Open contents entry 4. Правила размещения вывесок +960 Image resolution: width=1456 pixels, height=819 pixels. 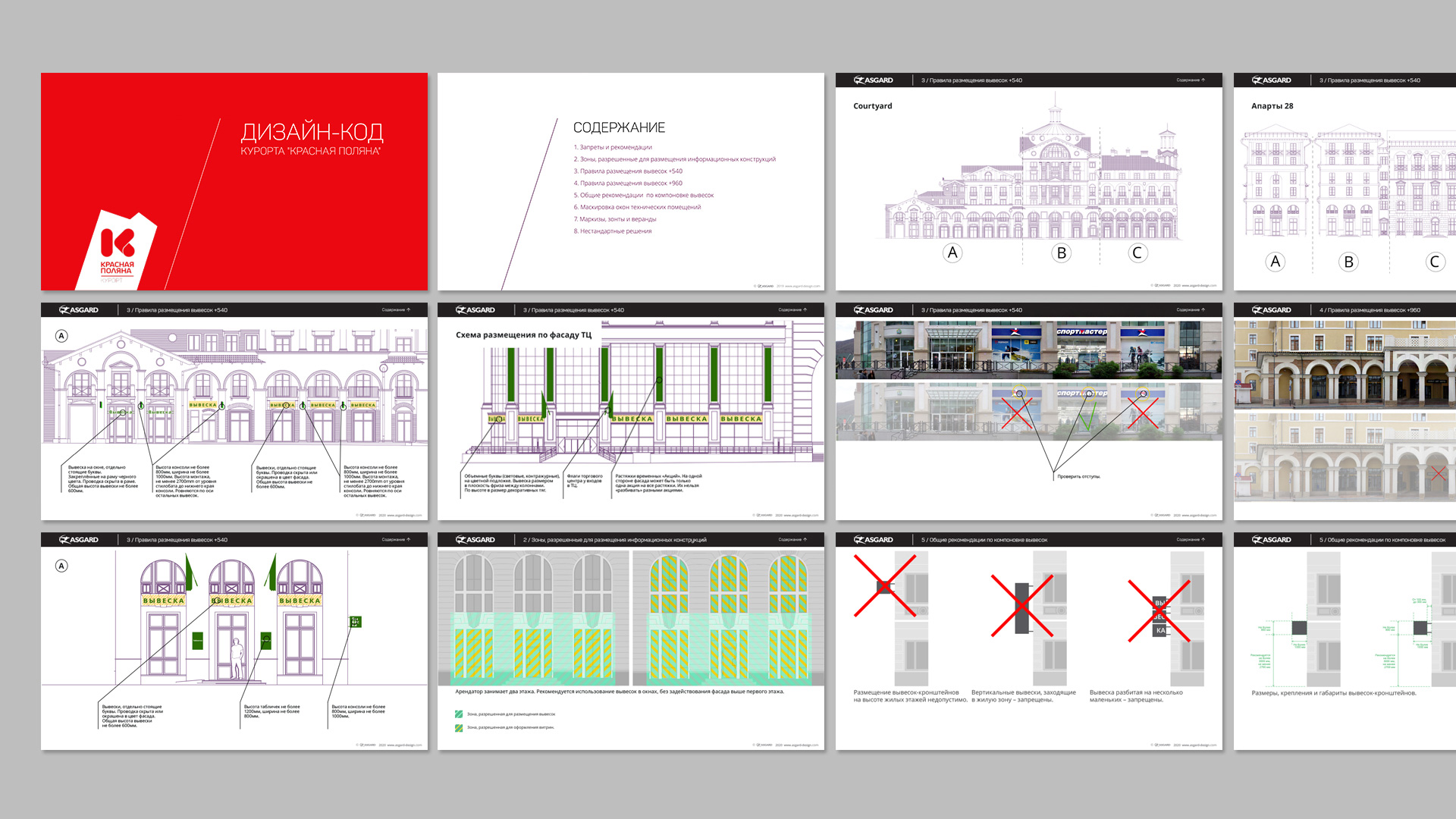click(628, 184)
